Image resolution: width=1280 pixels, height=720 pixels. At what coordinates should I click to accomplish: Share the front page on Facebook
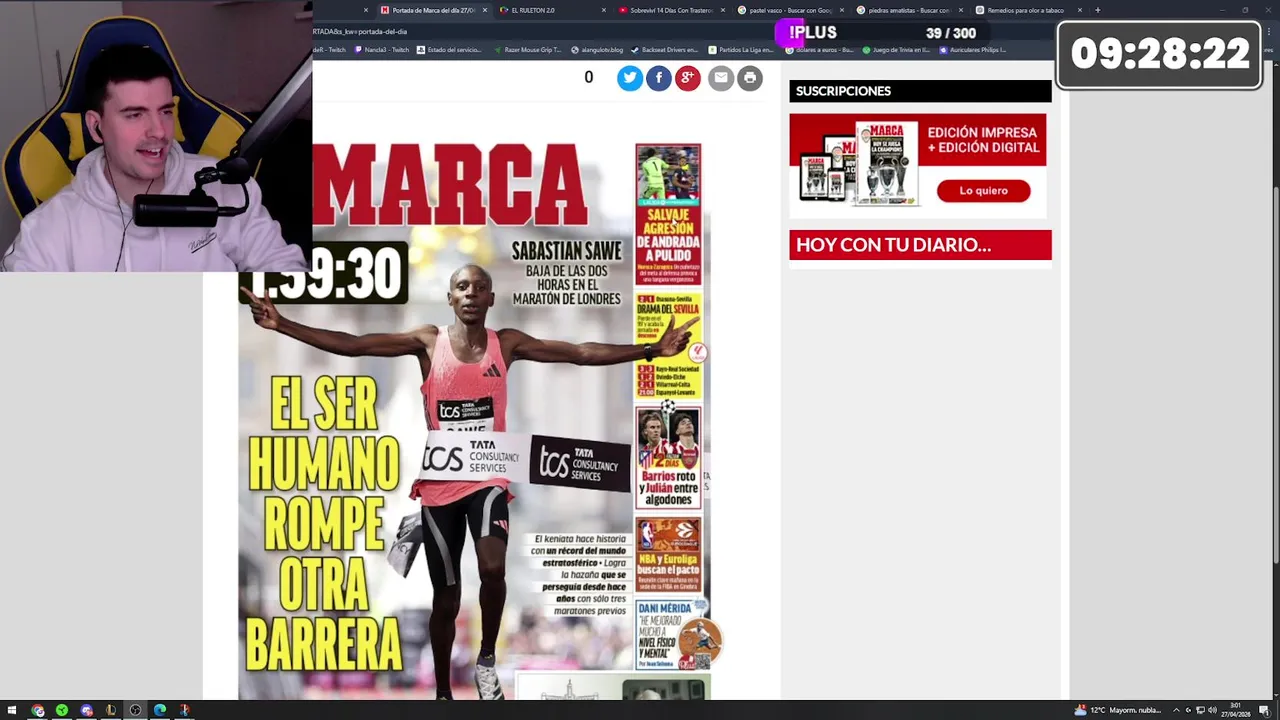click(658, 78)
